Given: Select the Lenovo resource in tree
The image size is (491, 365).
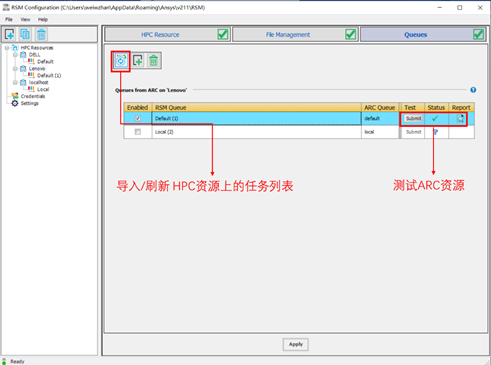Looking at the screenshot, I should pos(37,68).
